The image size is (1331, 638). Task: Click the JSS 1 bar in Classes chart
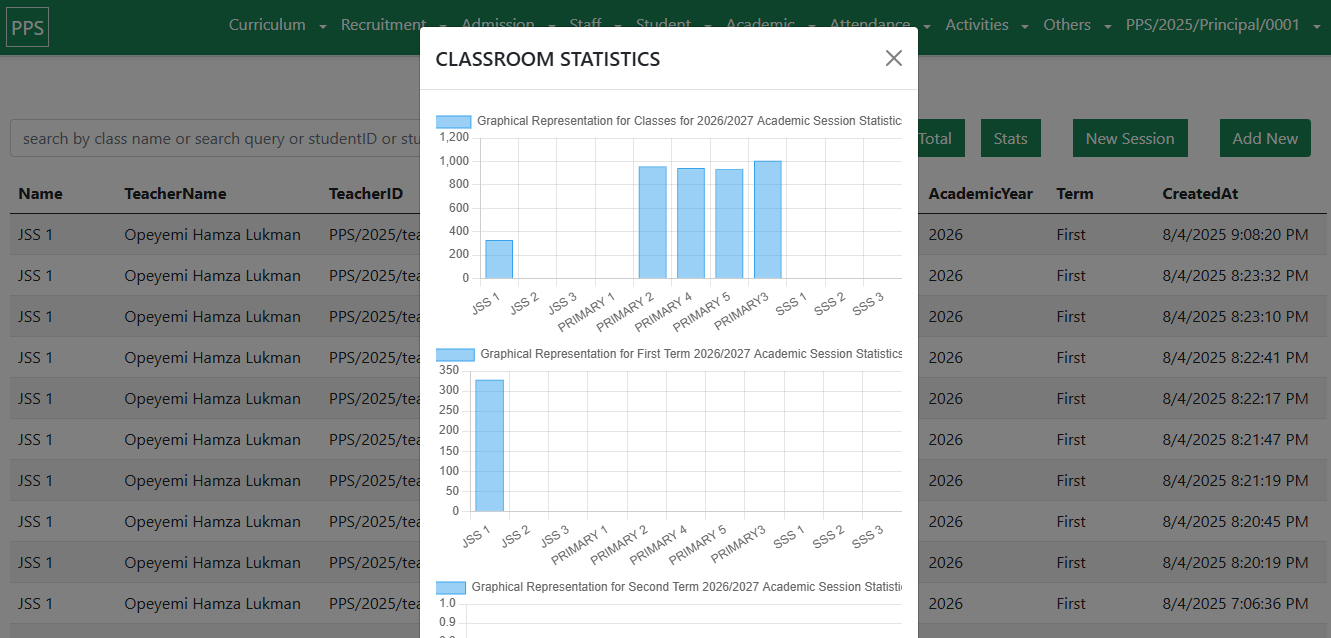coord(499,259)
